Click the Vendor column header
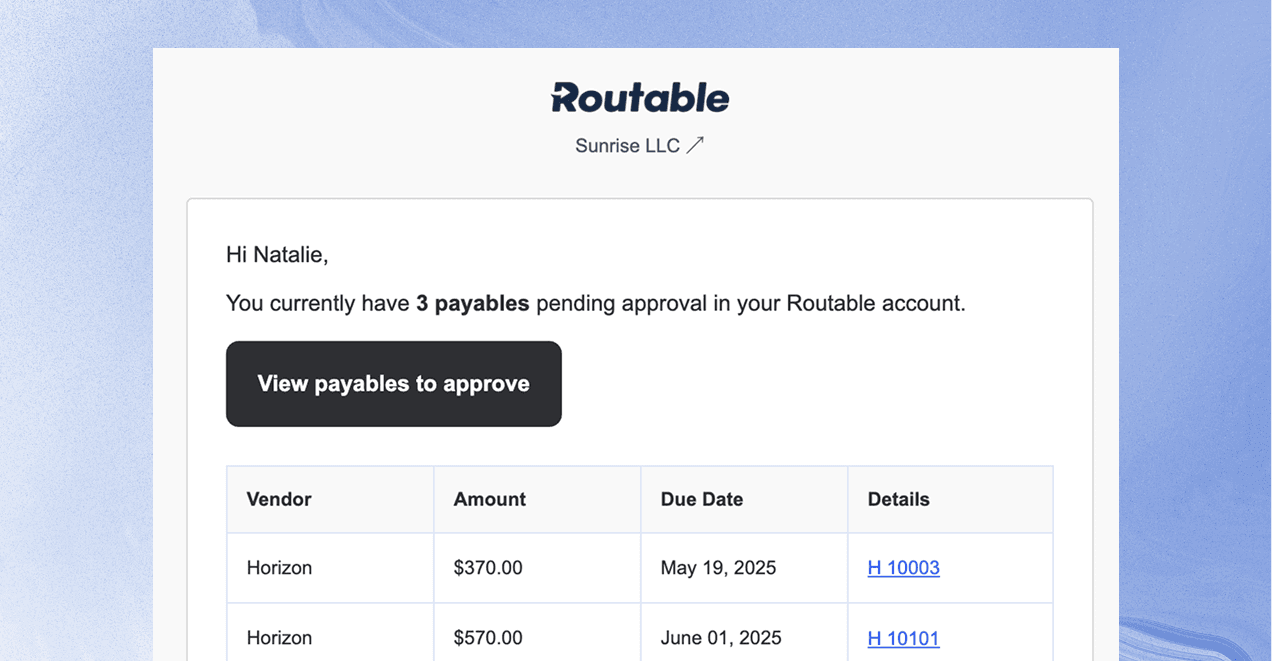This screenshot has height=662, width=1272. (279, 499)
